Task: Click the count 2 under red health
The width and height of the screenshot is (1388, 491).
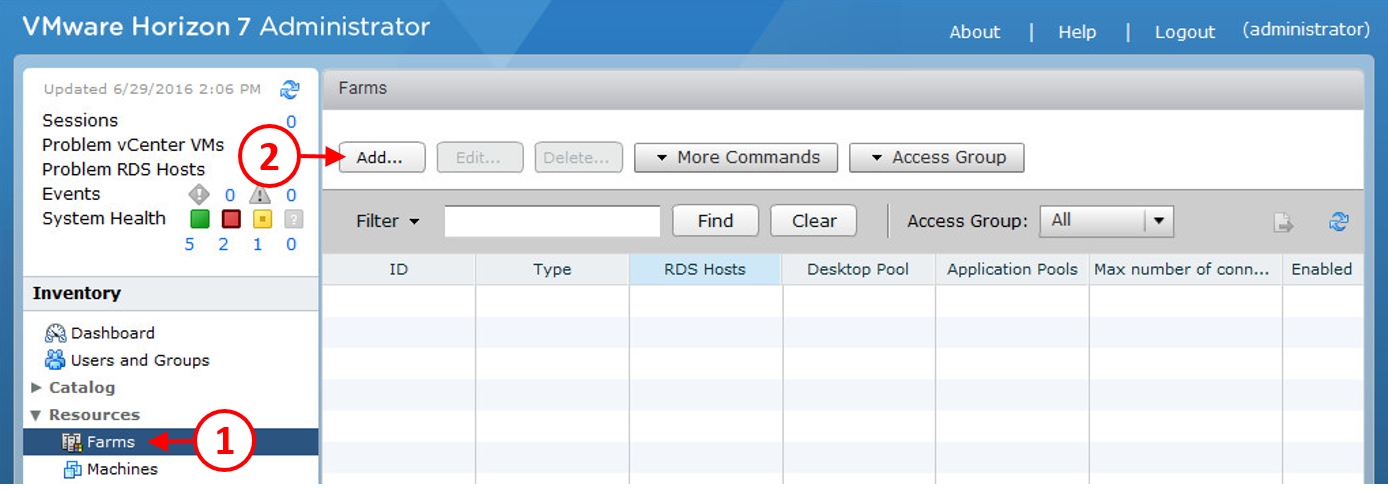Action: pos(223,244)
